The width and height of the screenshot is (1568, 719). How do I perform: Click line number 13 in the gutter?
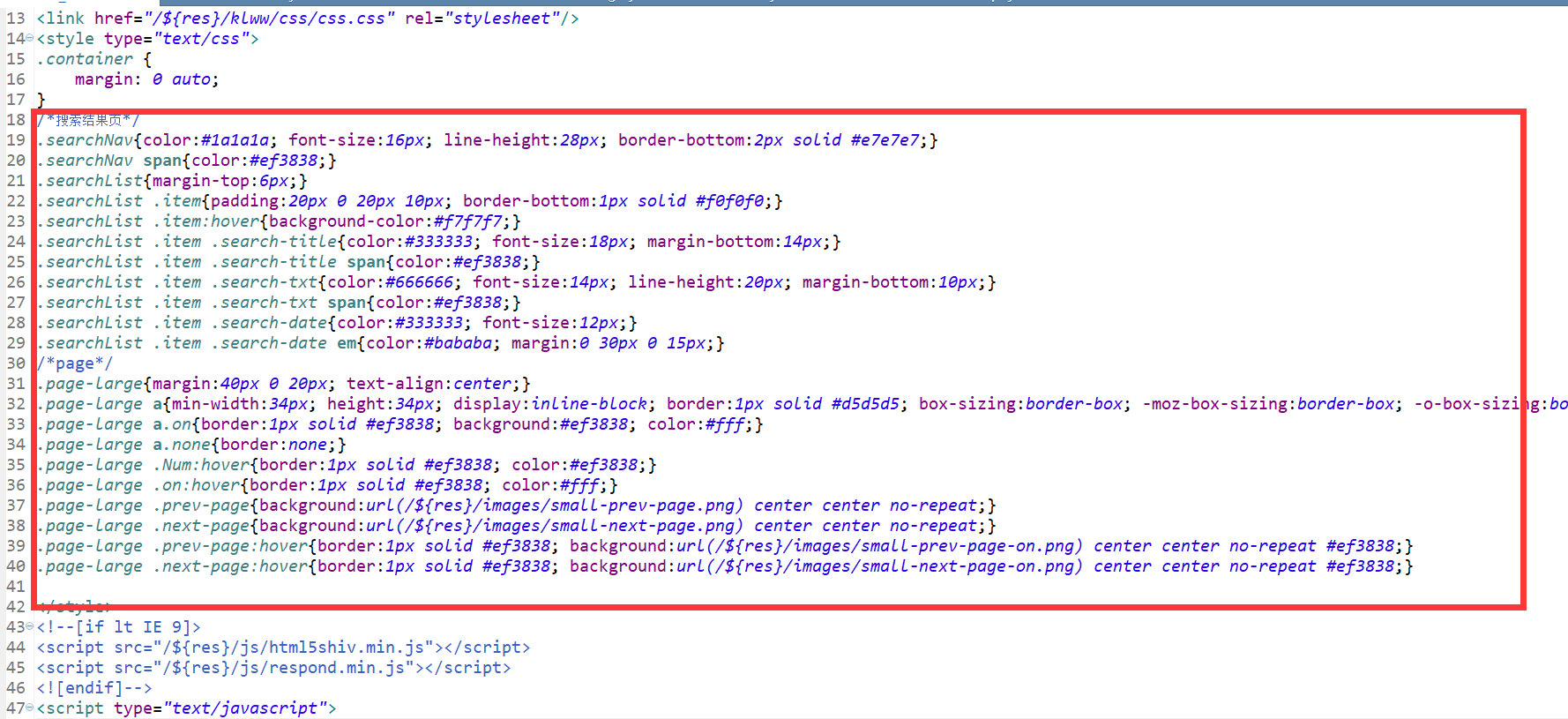[16, 19]
